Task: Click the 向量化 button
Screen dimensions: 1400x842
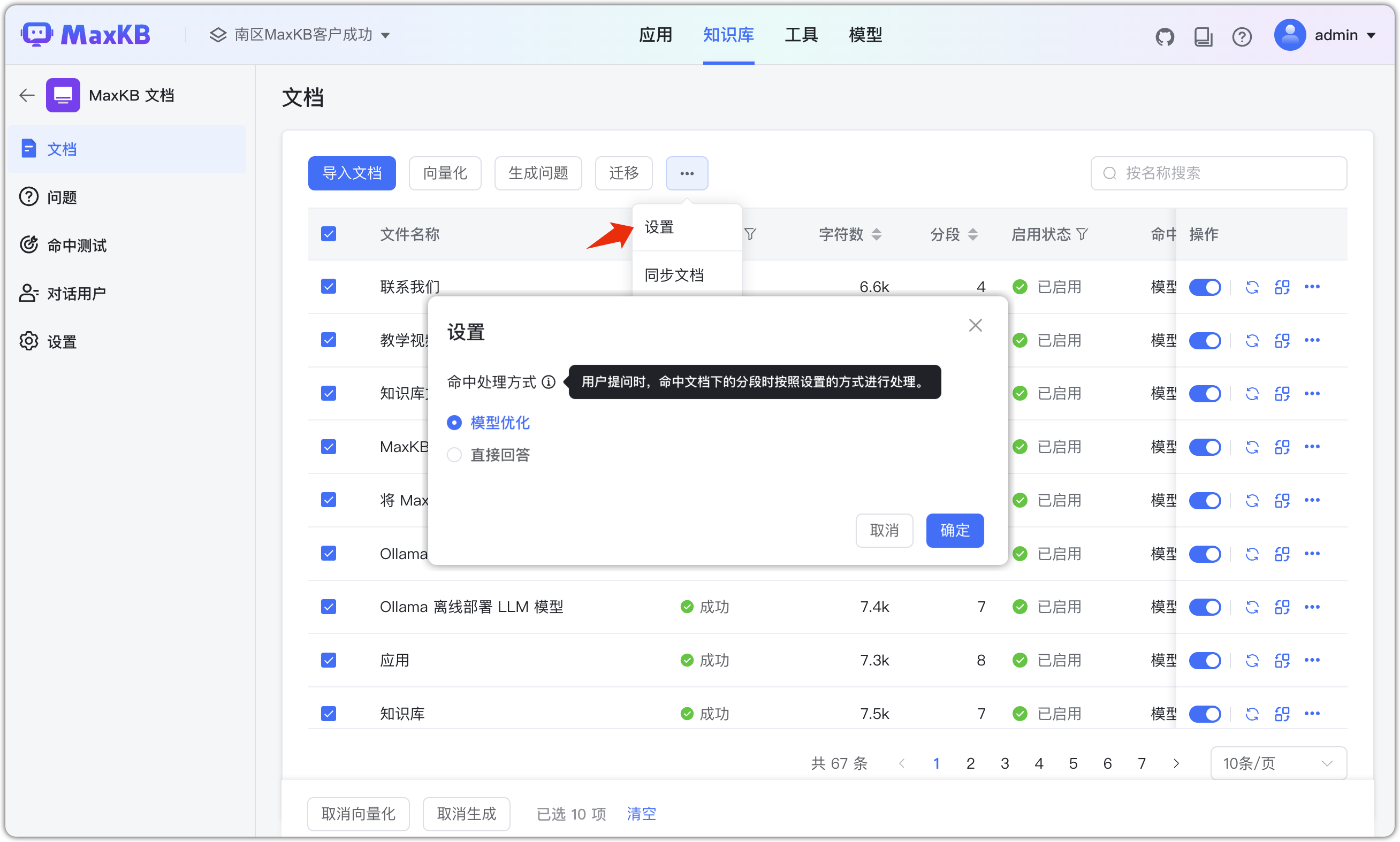Action: coord(445,173)
